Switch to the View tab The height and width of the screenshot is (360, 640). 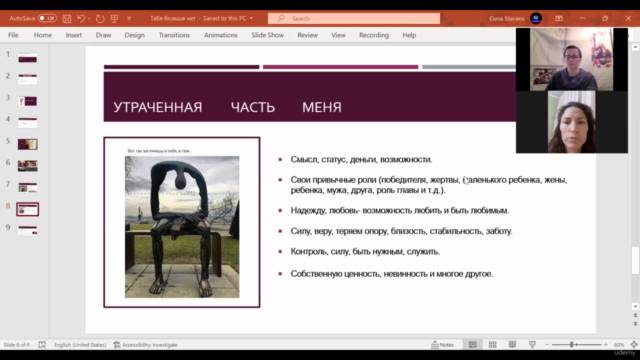(338, 35)
